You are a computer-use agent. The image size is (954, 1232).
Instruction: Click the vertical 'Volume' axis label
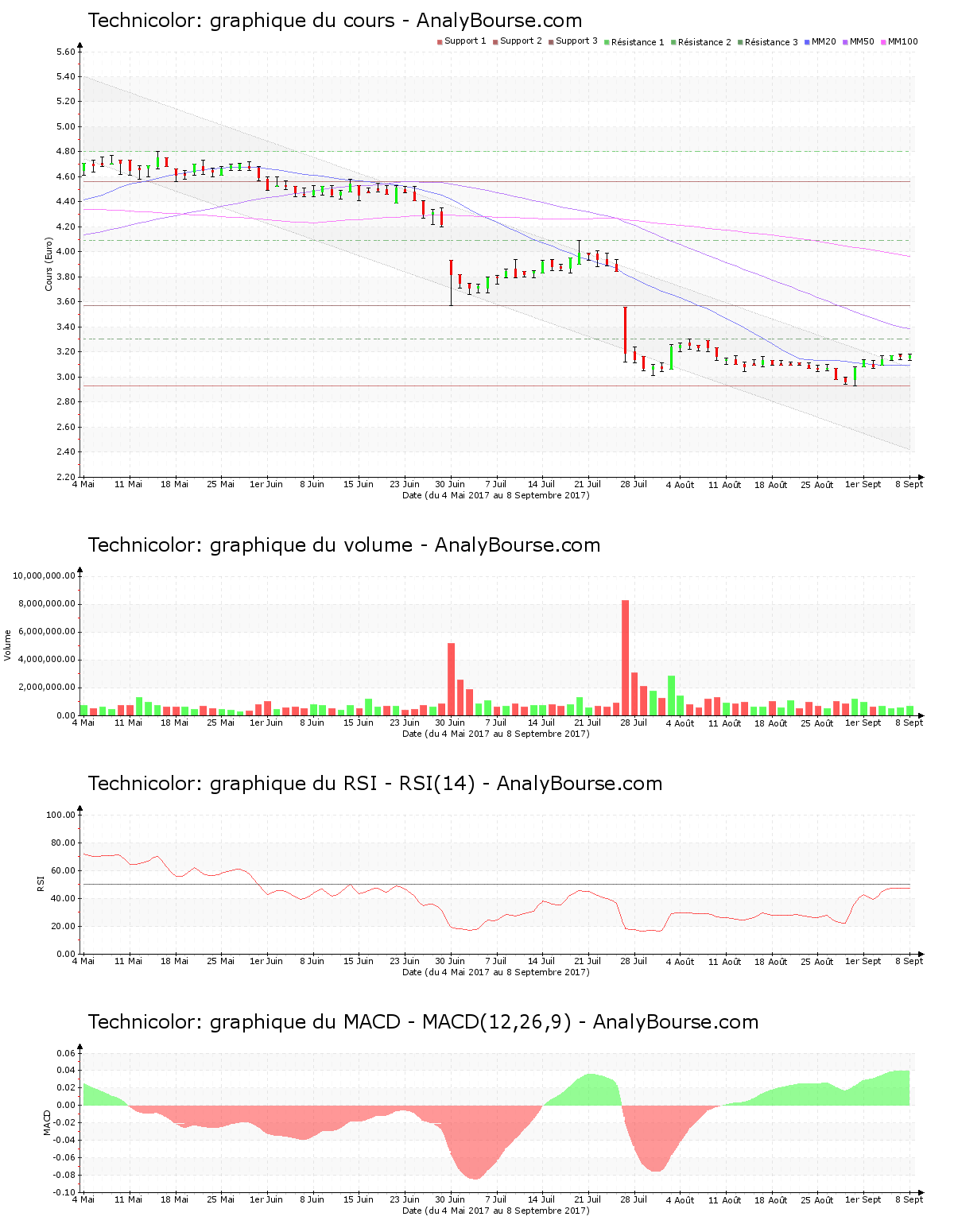(8, 645)
